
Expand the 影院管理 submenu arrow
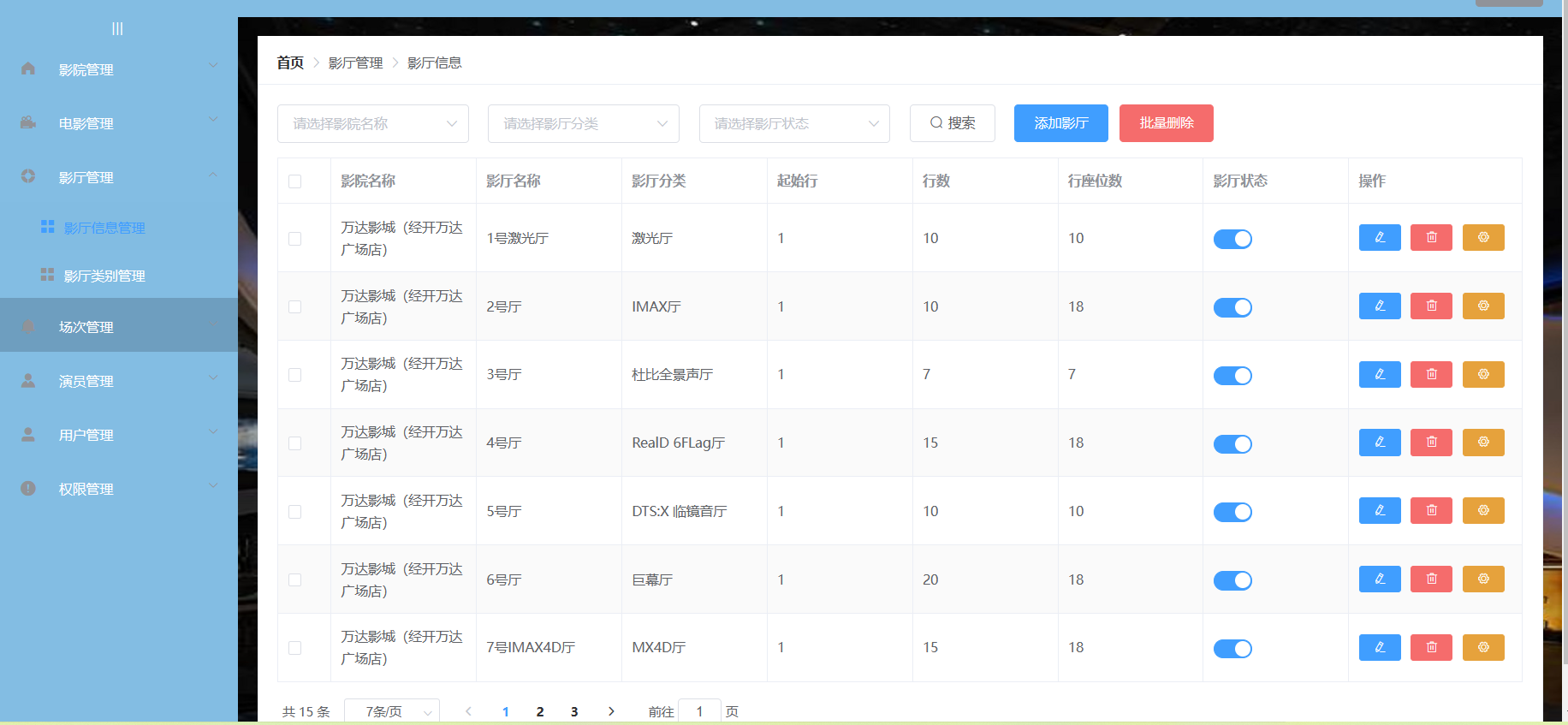coord(213,65)
